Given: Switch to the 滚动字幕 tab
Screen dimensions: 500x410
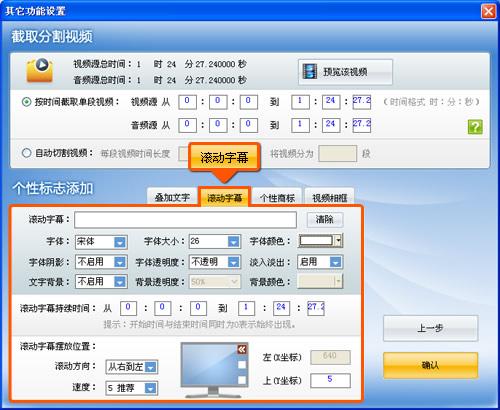Looking at the screenshot, I should [224, 198].
